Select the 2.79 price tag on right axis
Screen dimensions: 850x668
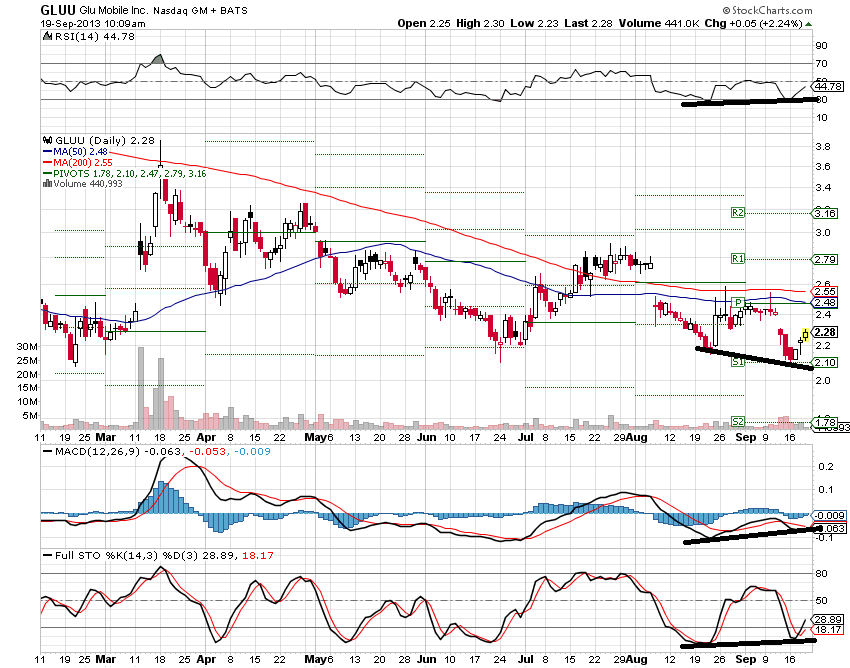click(x=825, y=259)
